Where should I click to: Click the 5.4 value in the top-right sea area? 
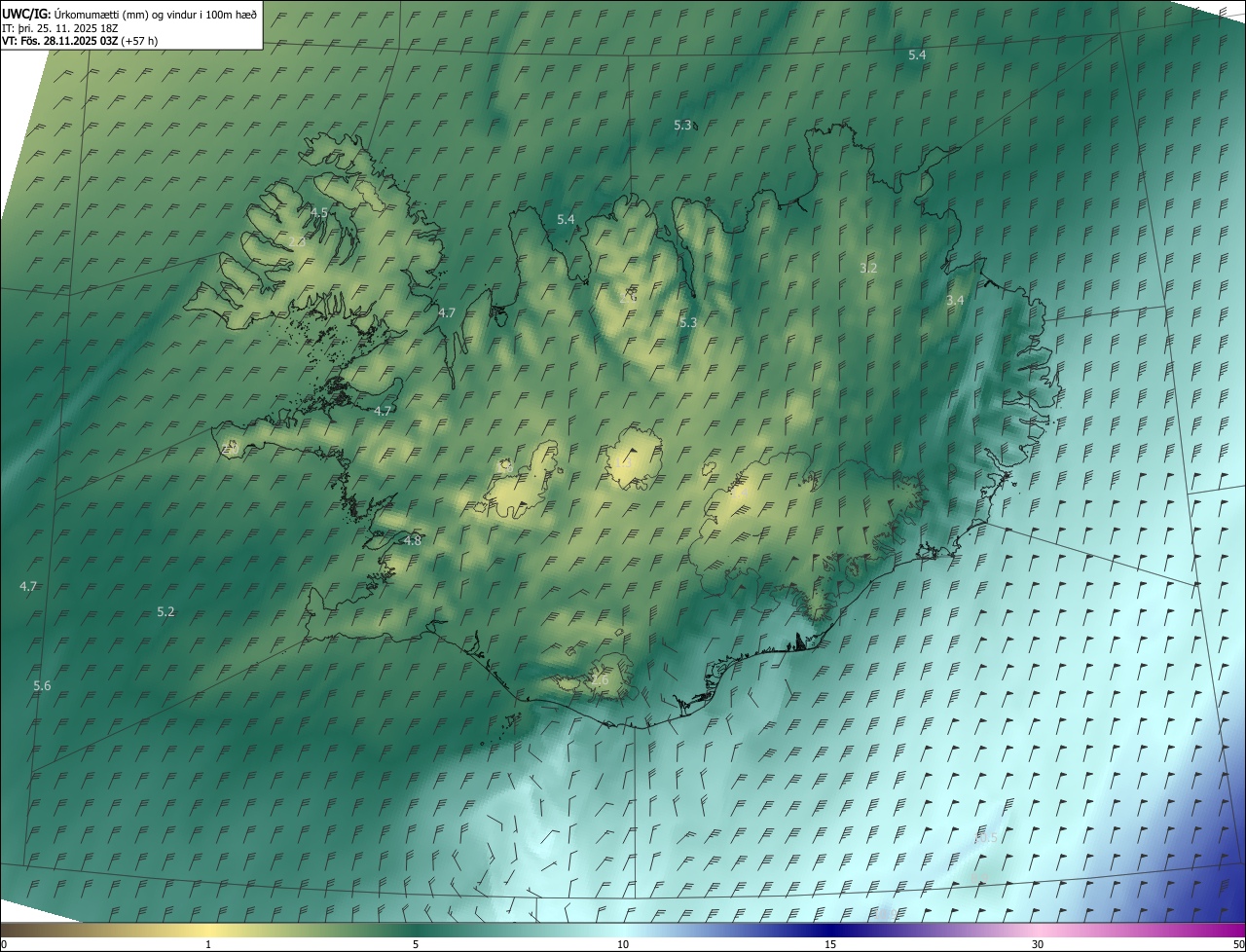(x=917, y=55)
